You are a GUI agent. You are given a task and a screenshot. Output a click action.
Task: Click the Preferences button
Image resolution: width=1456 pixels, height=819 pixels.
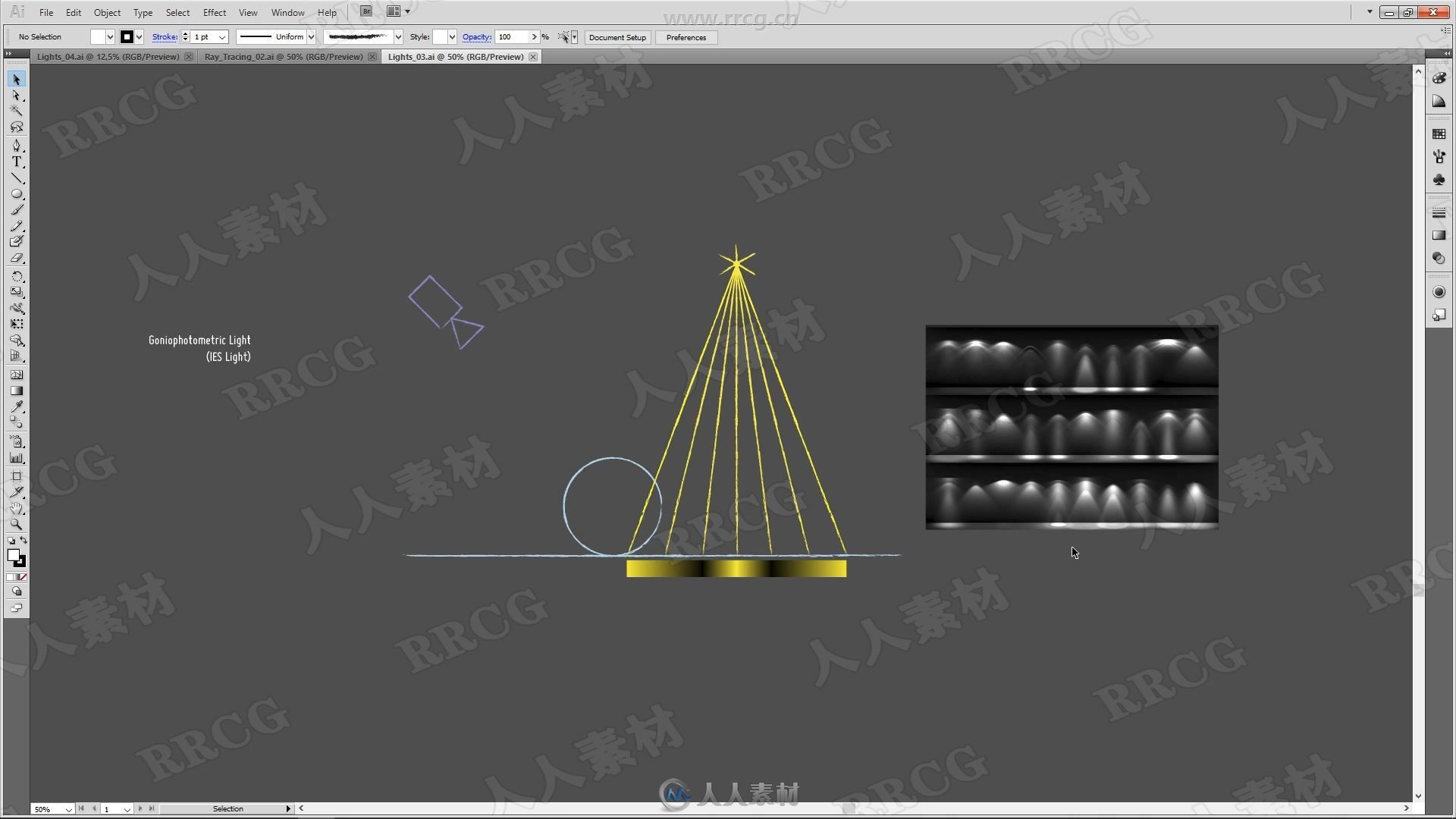(x=687, y=37)
